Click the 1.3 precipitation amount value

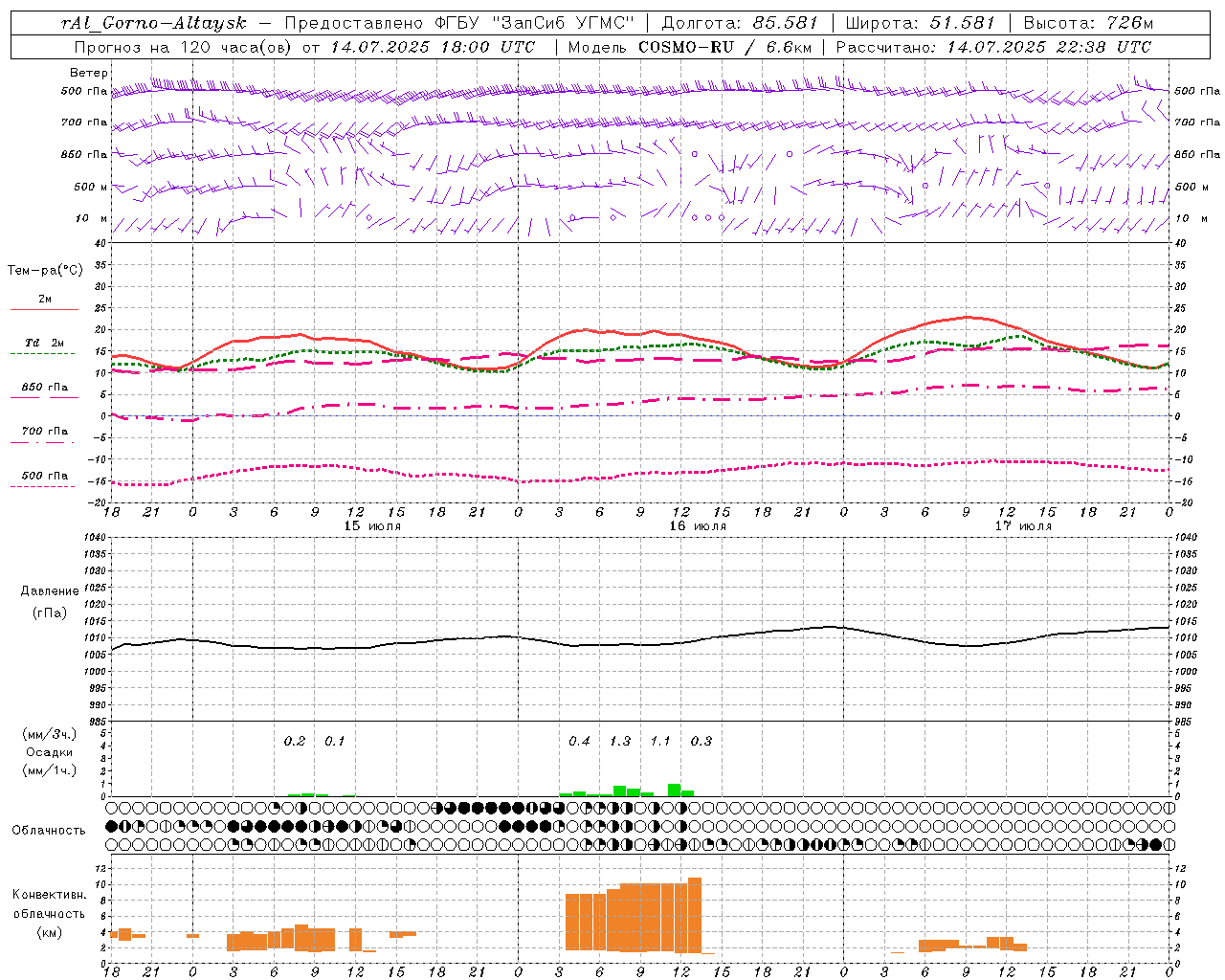(620, 742)
